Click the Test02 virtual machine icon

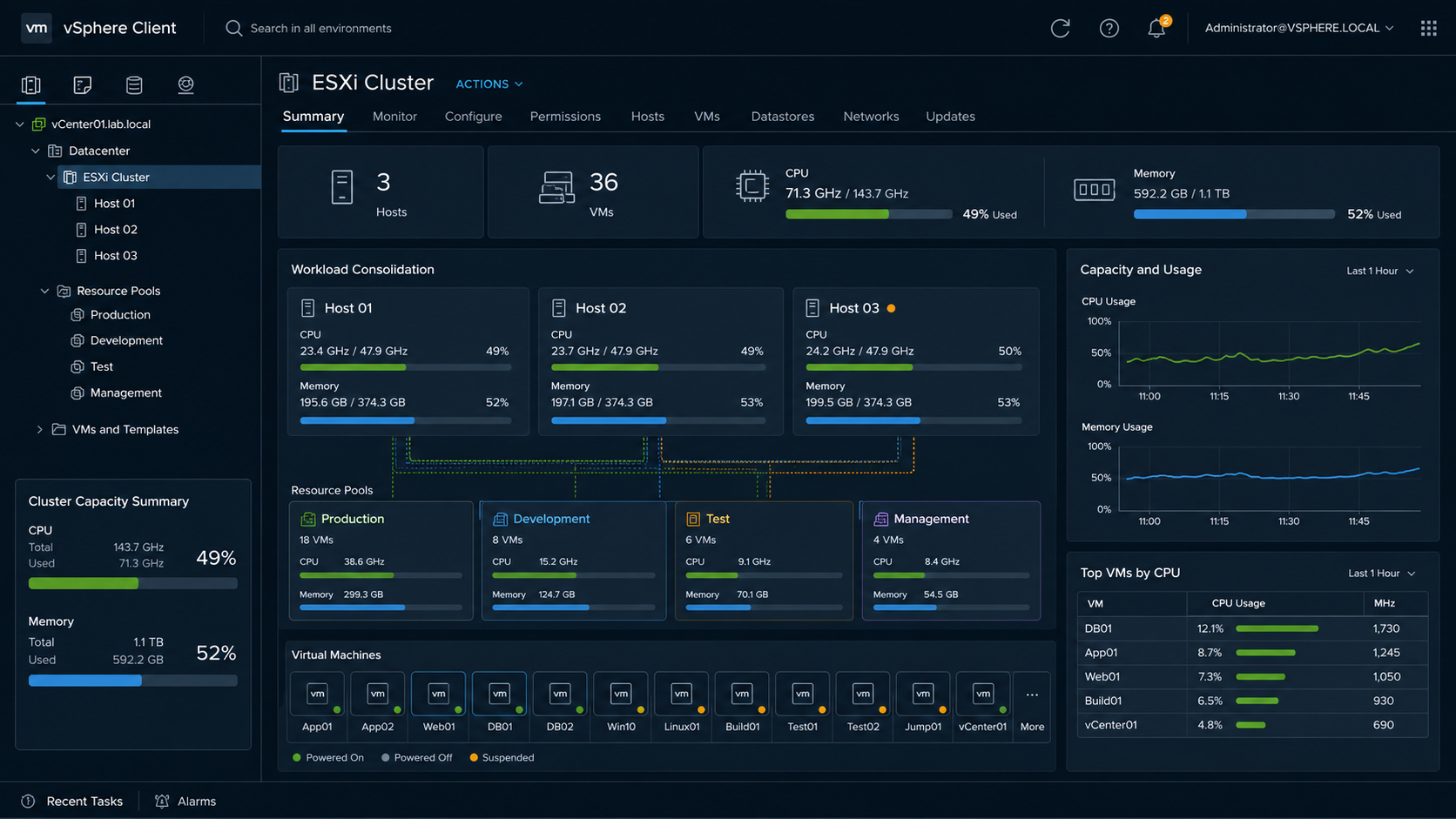pyautogui.click(x=863, y=694)
